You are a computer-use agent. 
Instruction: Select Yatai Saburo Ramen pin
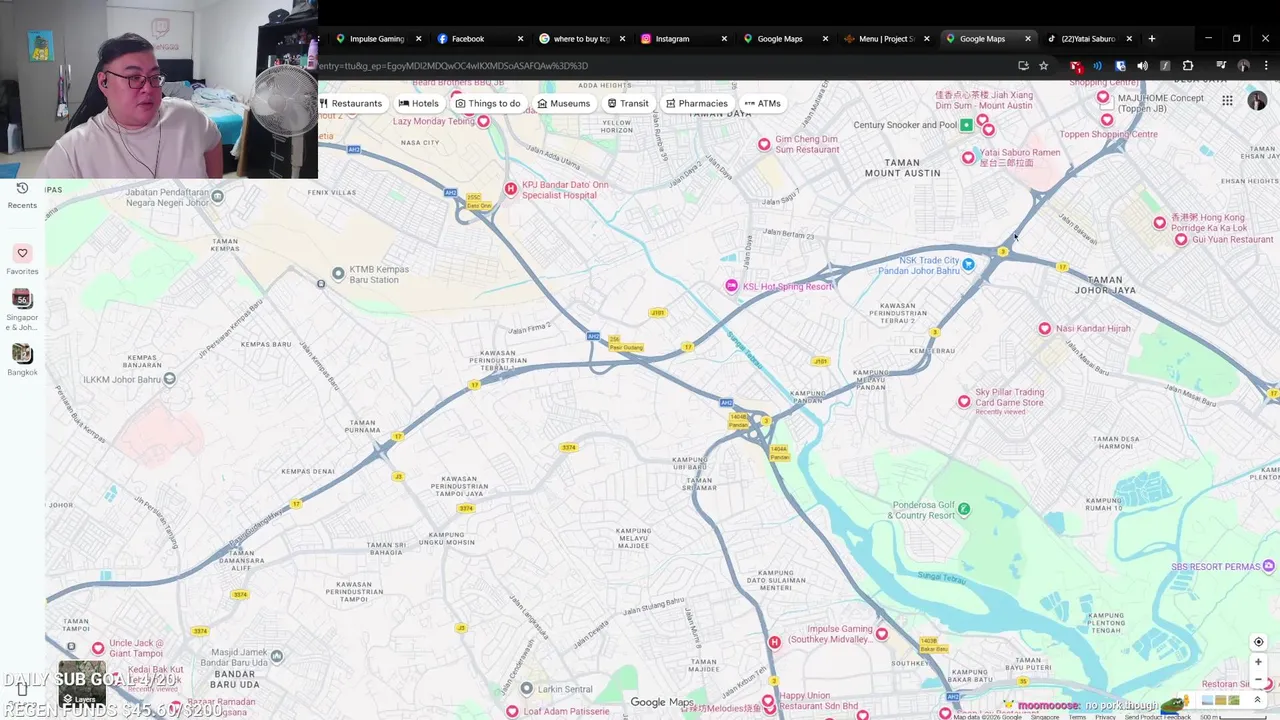(968, 157)
